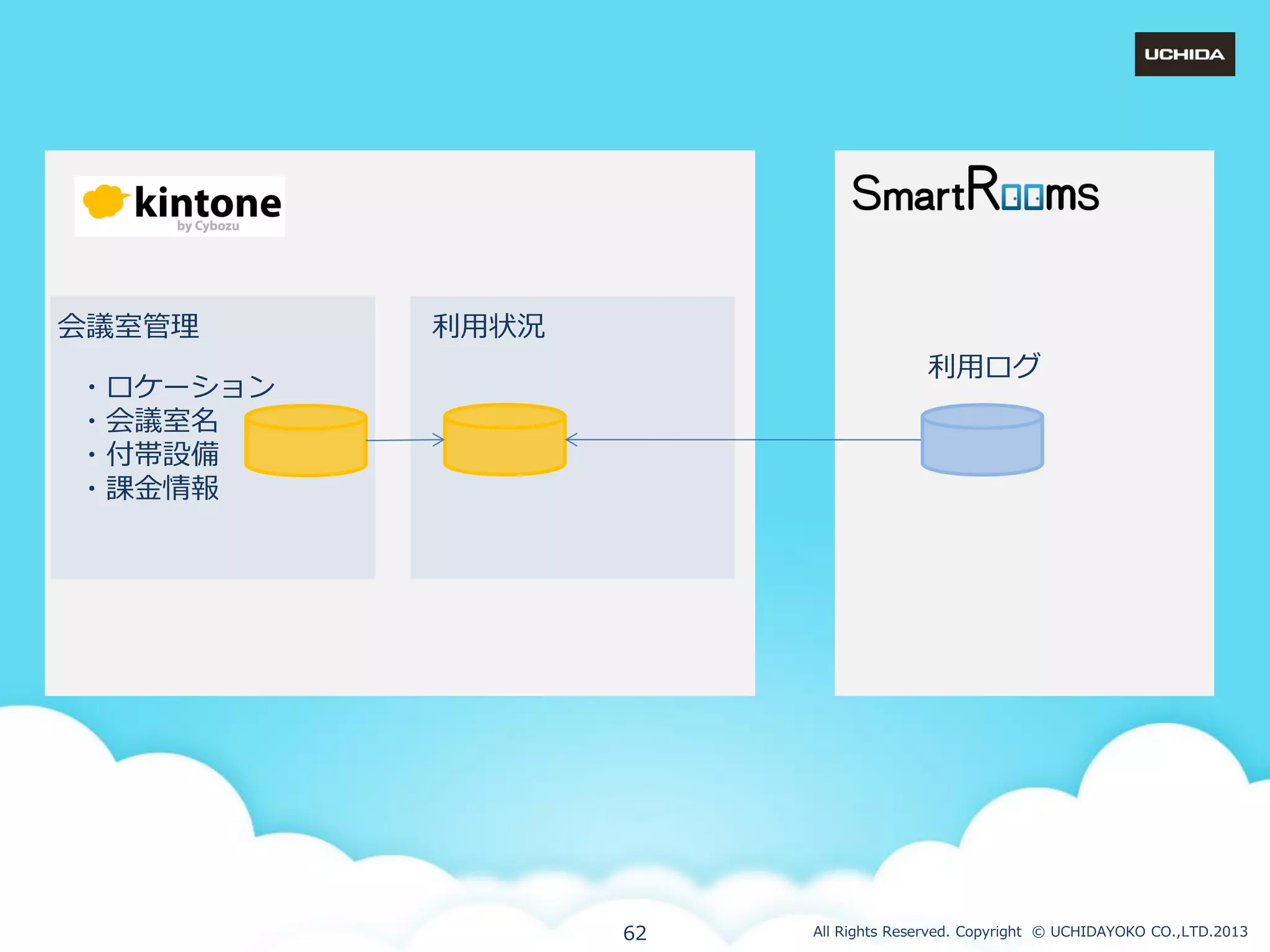Select the 利用ログ label
The width and height of the screenshot is (1270, 952).
[x=984, y=366]
